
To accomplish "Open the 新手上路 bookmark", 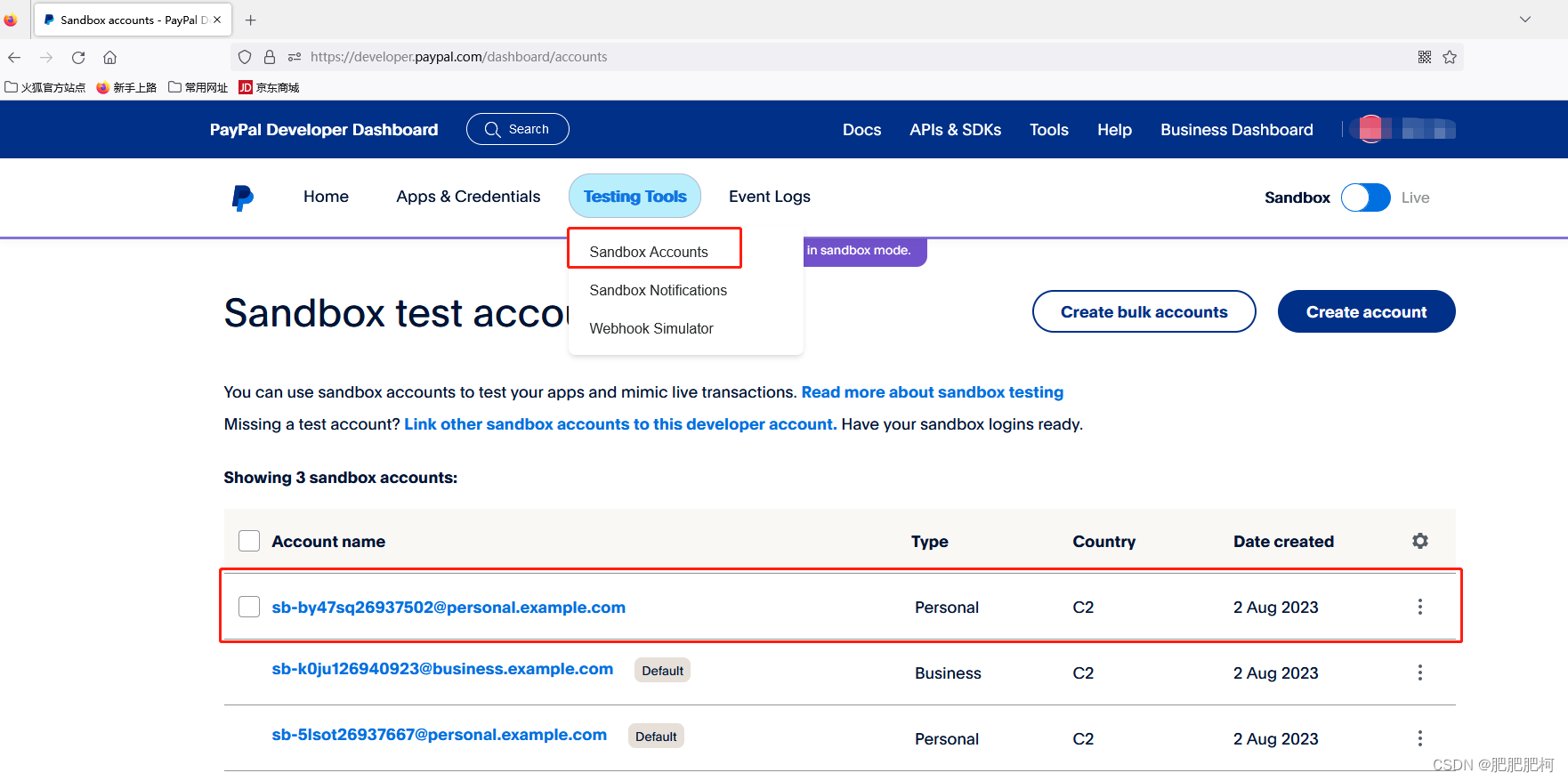I will (x=126, y=87).
